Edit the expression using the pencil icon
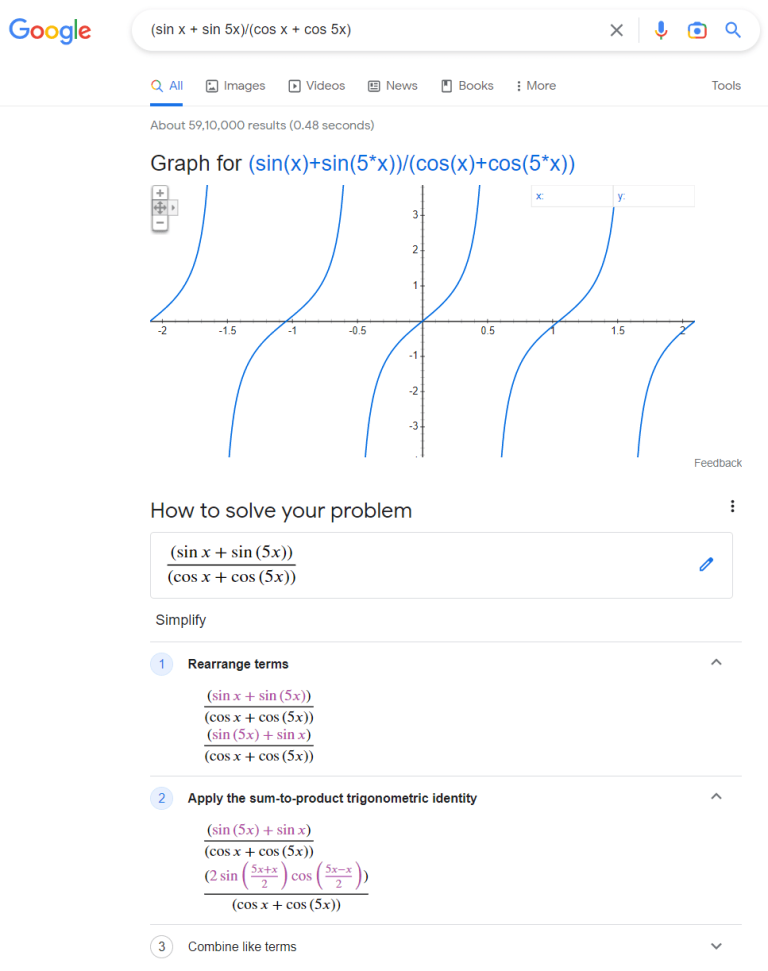Image resolution: width=768 pixels, height=971 pixels. pos(706,564)
